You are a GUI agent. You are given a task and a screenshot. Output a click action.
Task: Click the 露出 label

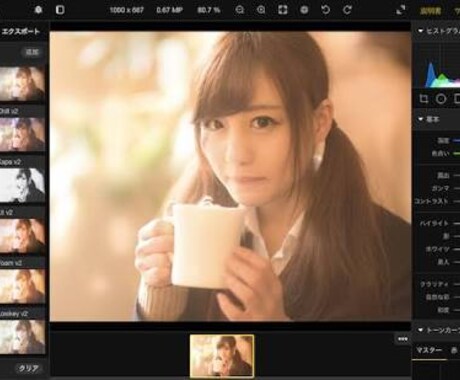(443, 175)
